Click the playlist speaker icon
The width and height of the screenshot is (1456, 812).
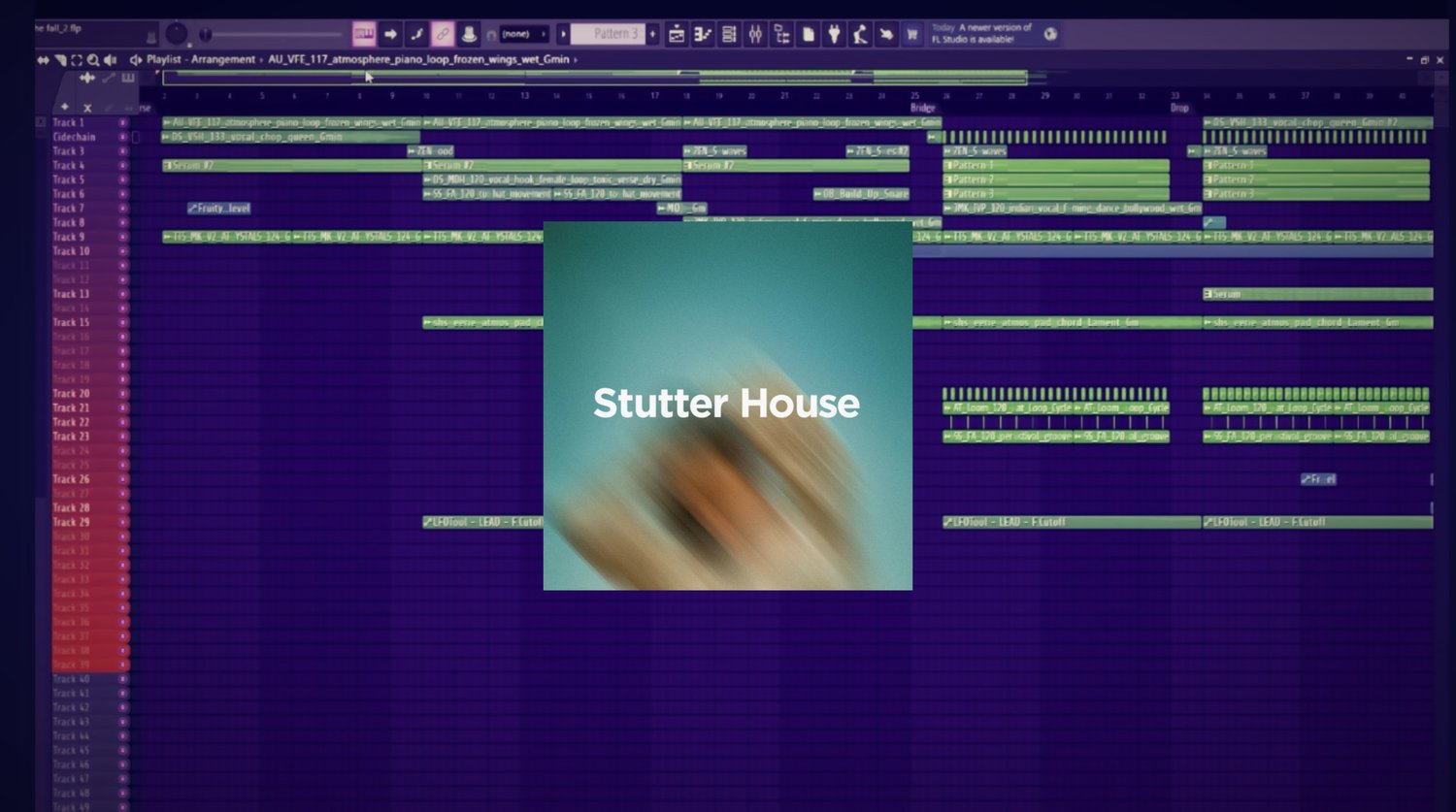point(111,59)
